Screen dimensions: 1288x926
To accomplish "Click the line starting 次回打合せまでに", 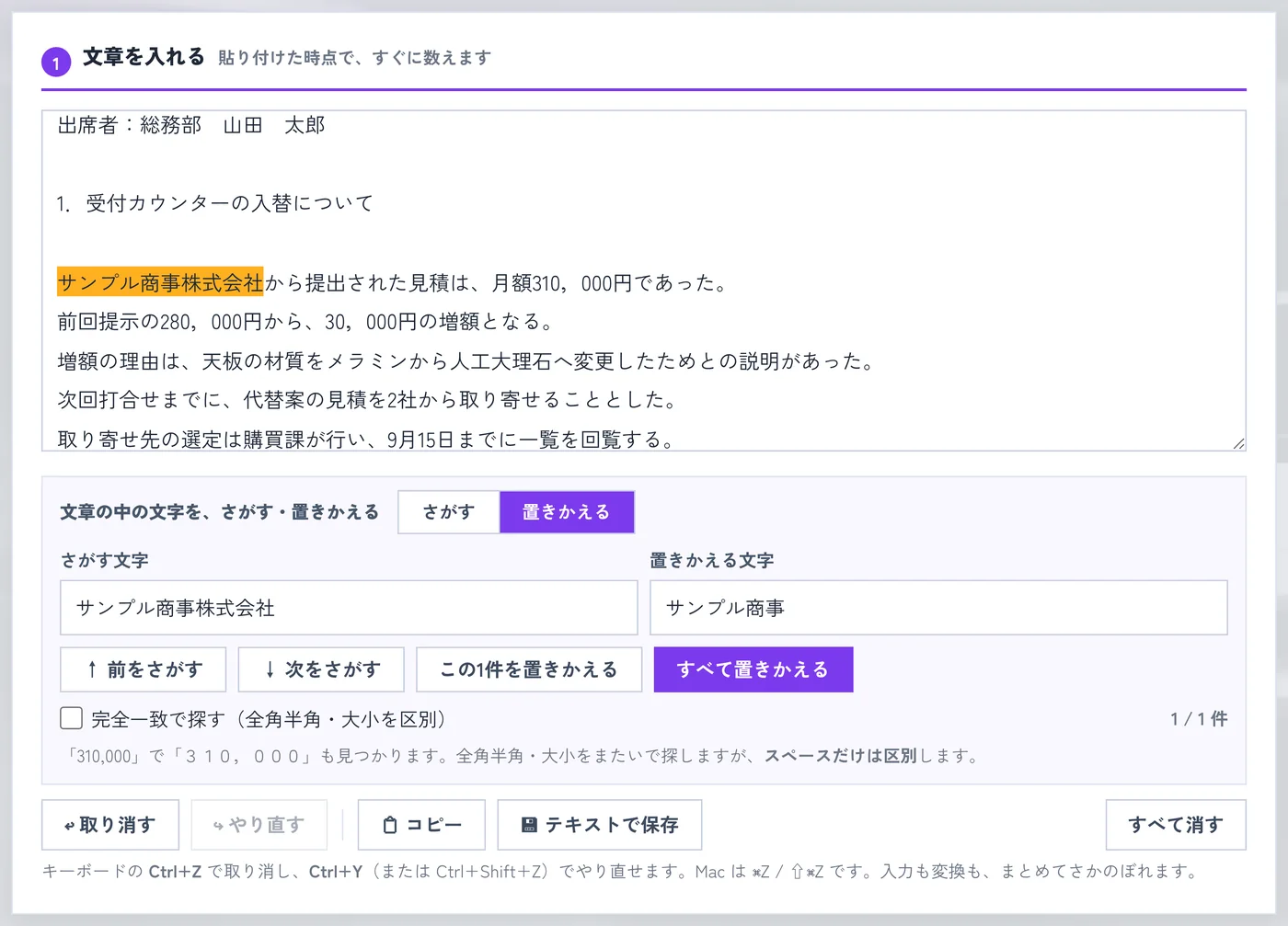I will [x=369, y=400].
